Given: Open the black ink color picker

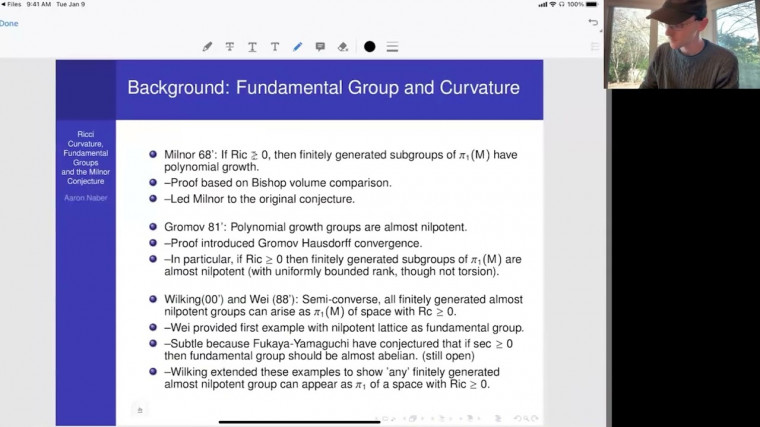Looking at the screenshot, I should point(369,47).
